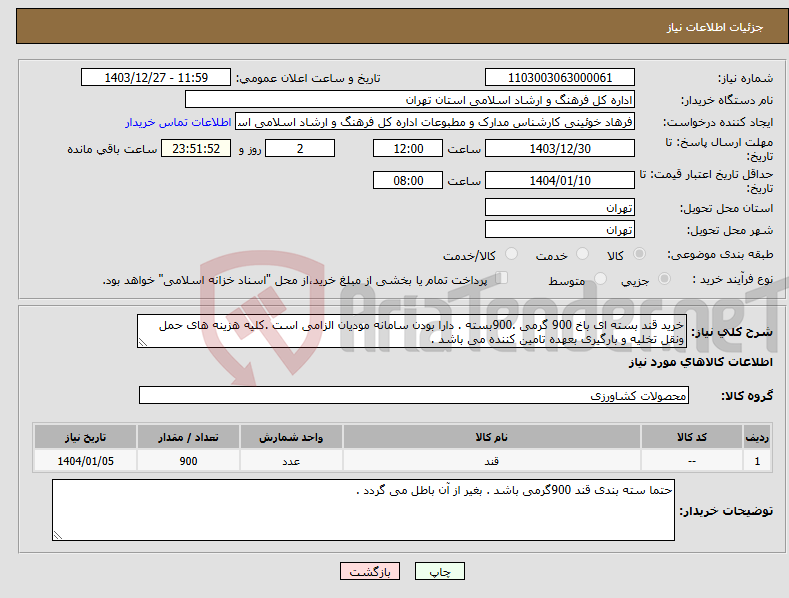This screenshot has height=598, width=789.
Task: Click the remaining days field showing 2
Action: 300,148
